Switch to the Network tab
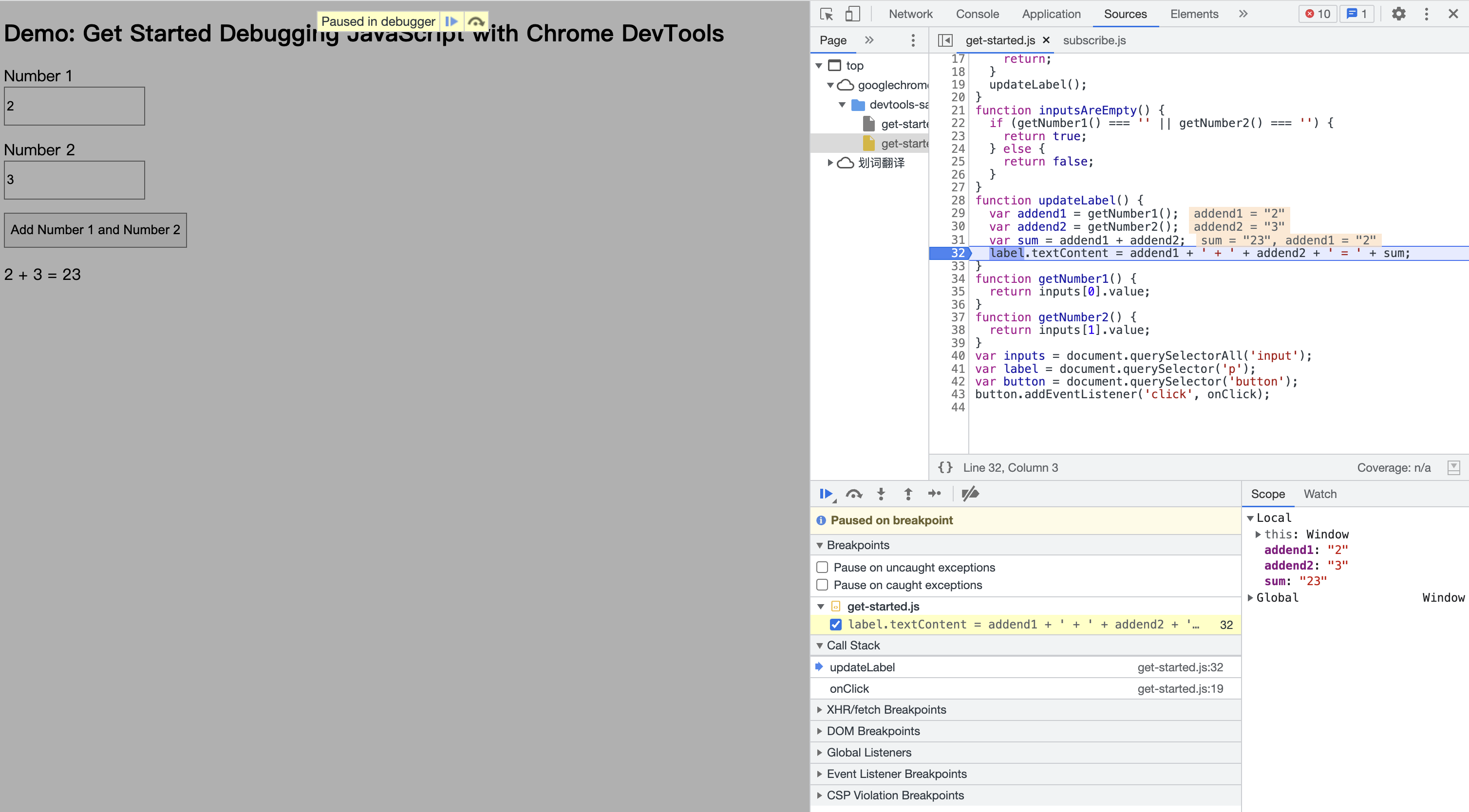Screen dimensions: 1469x812 pos(910,14)
